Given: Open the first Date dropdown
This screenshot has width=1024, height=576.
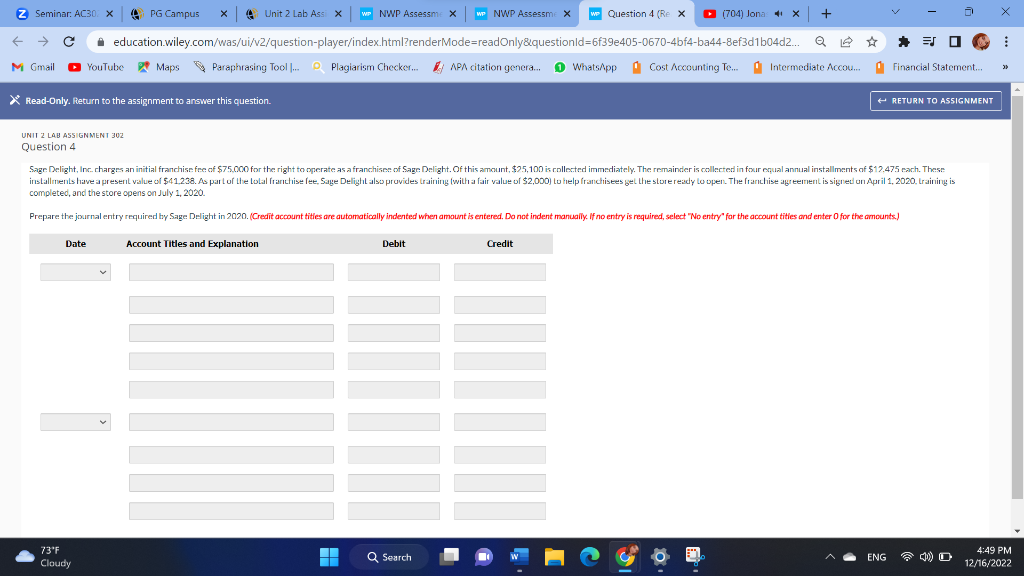Looking at the screenshot, I should [x=75, y=272].
